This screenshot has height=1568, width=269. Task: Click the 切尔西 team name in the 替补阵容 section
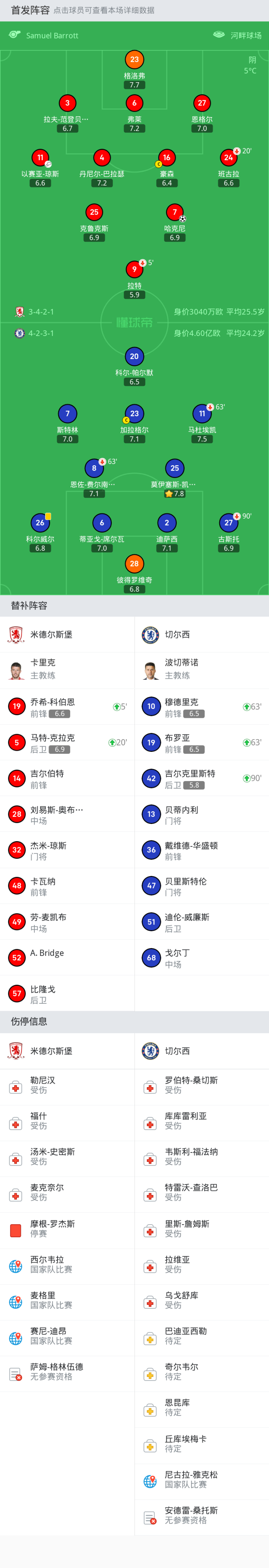(177, 634)
